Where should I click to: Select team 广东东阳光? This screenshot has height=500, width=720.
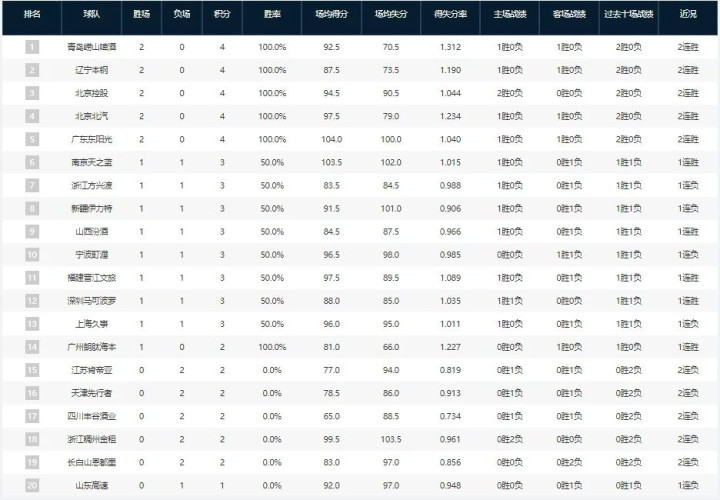click(x=94, y=139)
